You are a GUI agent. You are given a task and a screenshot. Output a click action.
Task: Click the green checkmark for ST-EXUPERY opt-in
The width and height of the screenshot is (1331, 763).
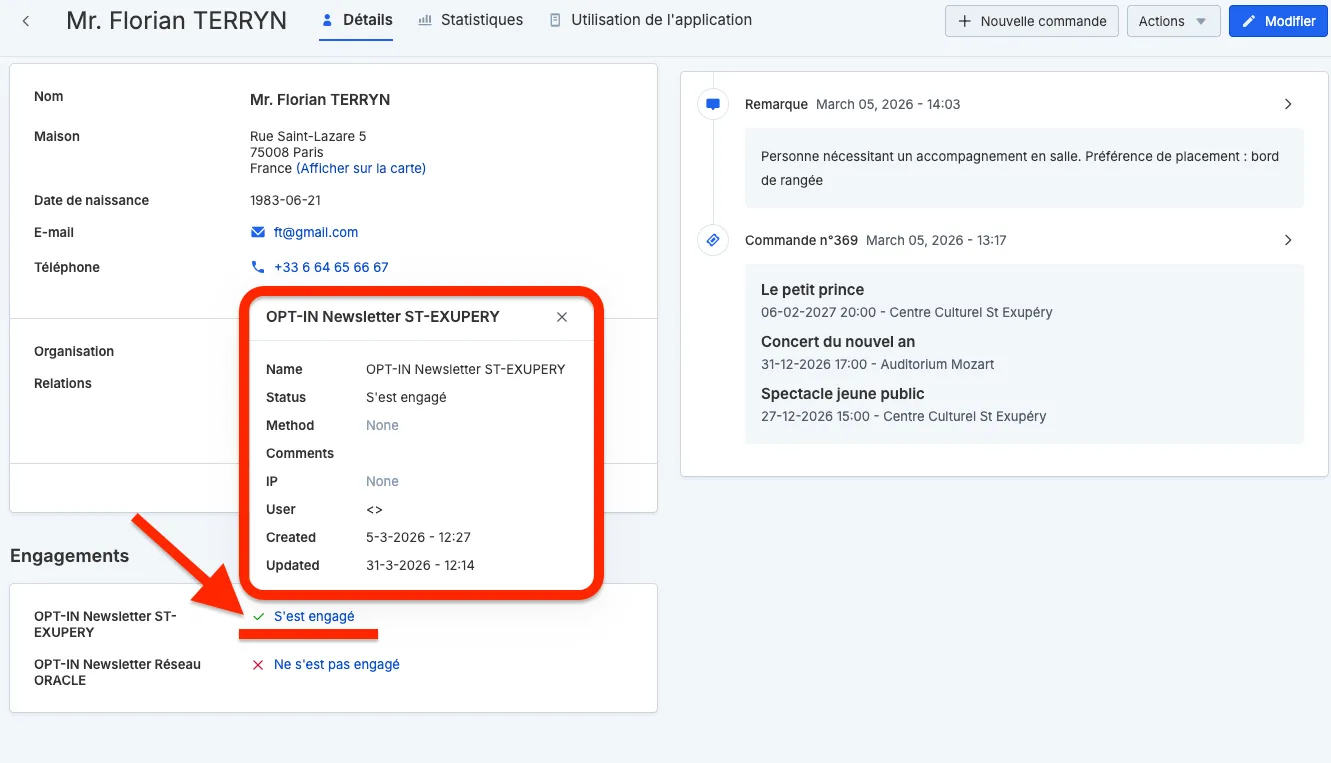[x=258, y=617]
